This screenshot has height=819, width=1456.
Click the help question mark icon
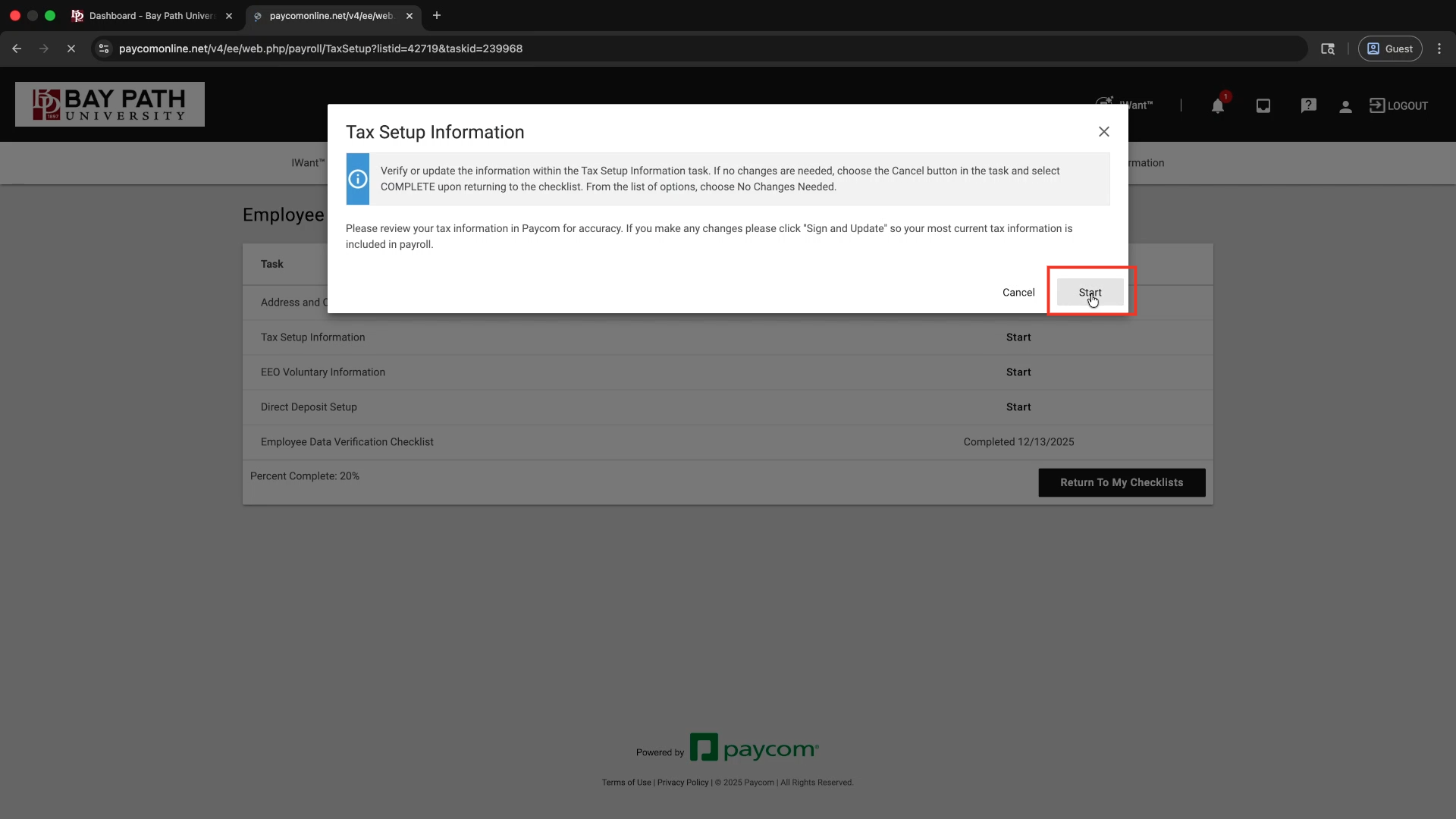coord(1308,106)
